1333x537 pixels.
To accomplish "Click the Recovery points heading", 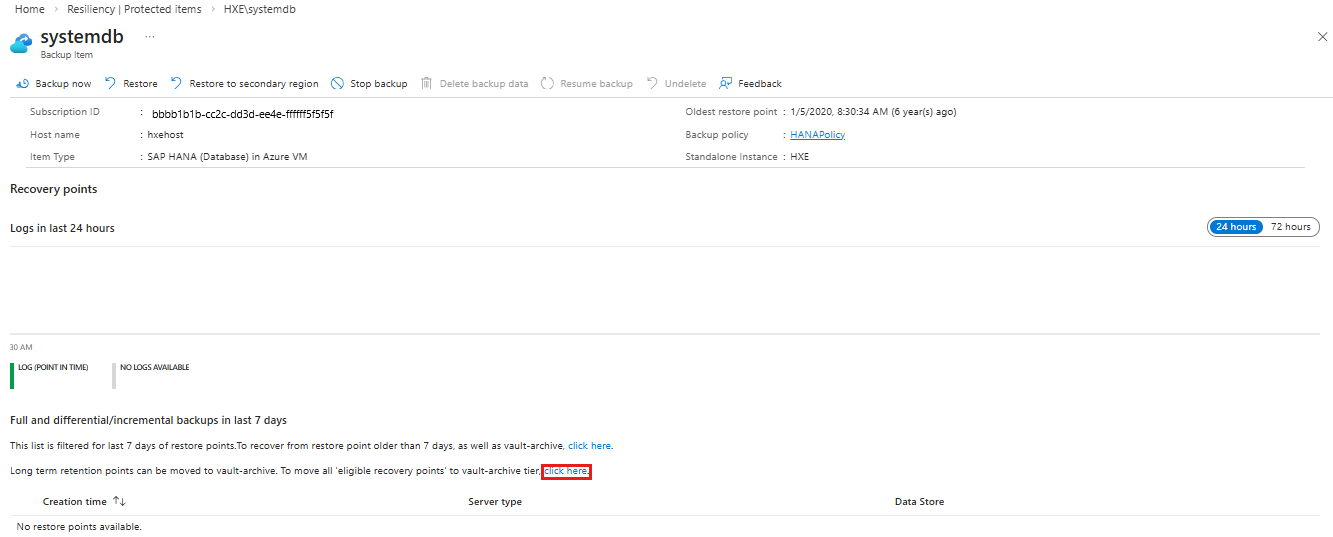I will pos(54,189).
